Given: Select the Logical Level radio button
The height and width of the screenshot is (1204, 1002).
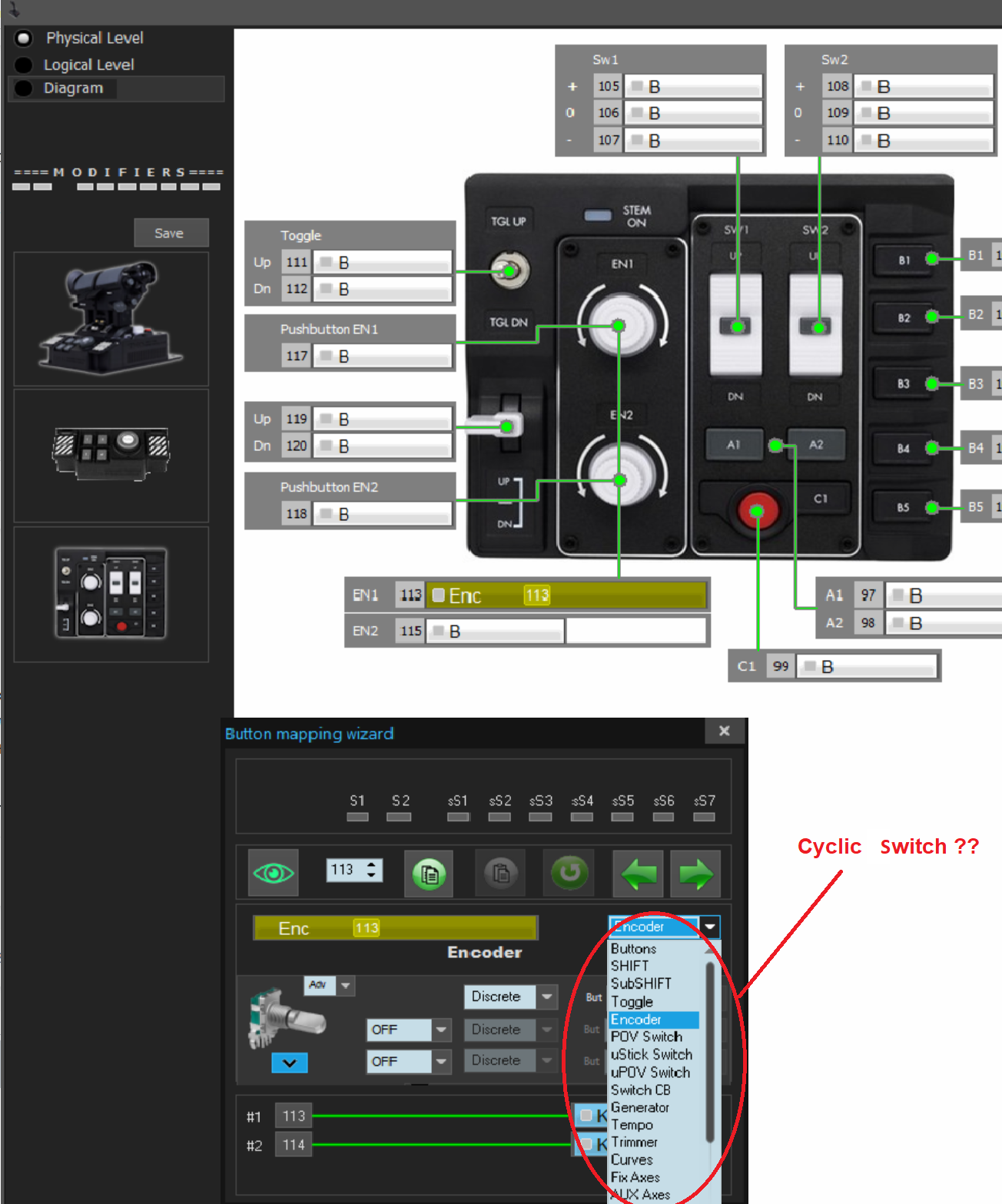Looking at the screenshot, I should tap(24, 65).
